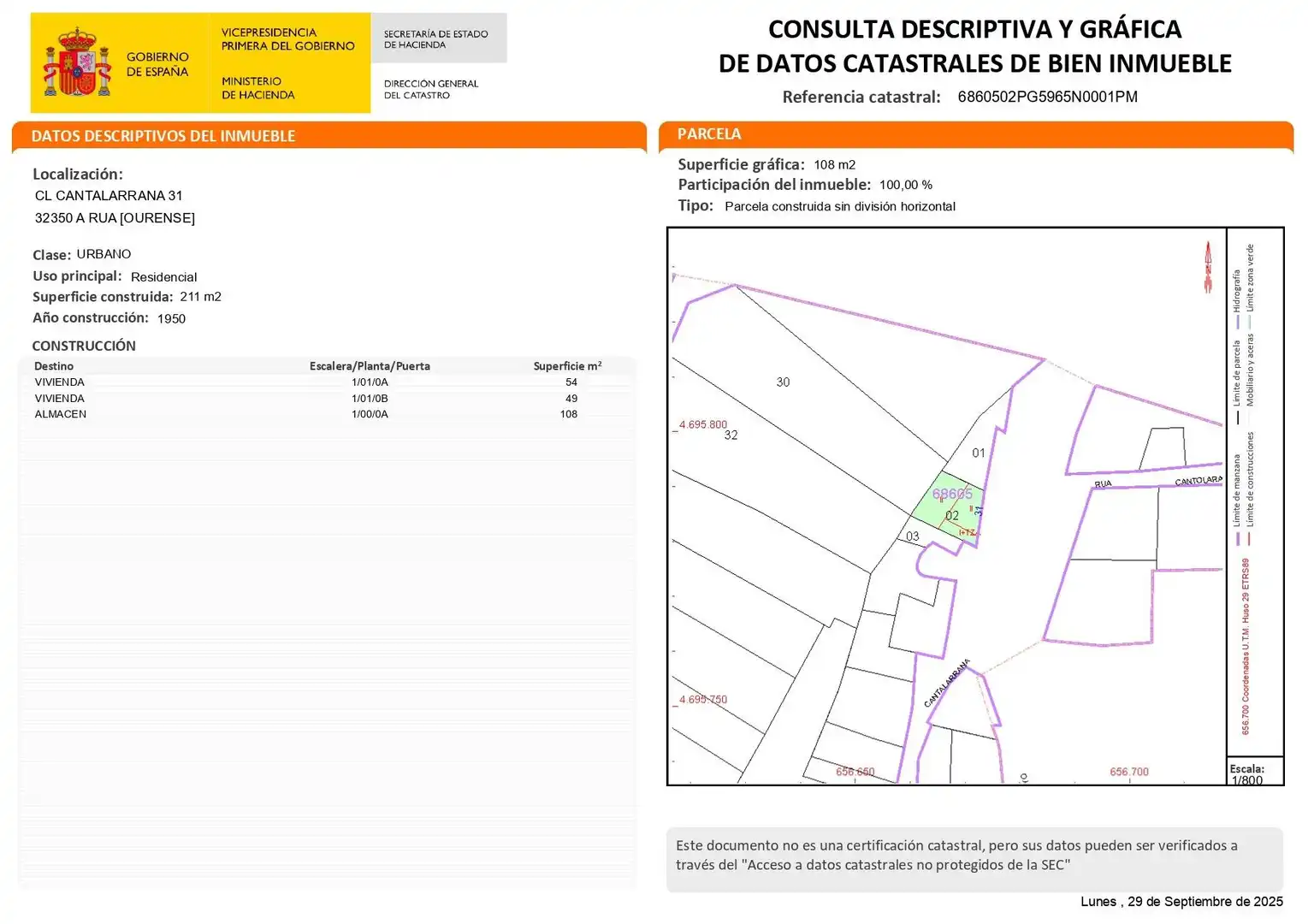This screenshot has width=1308, height=924.
Task: Click 'Hidrografía' legend entry
Action: (1237, 299)
